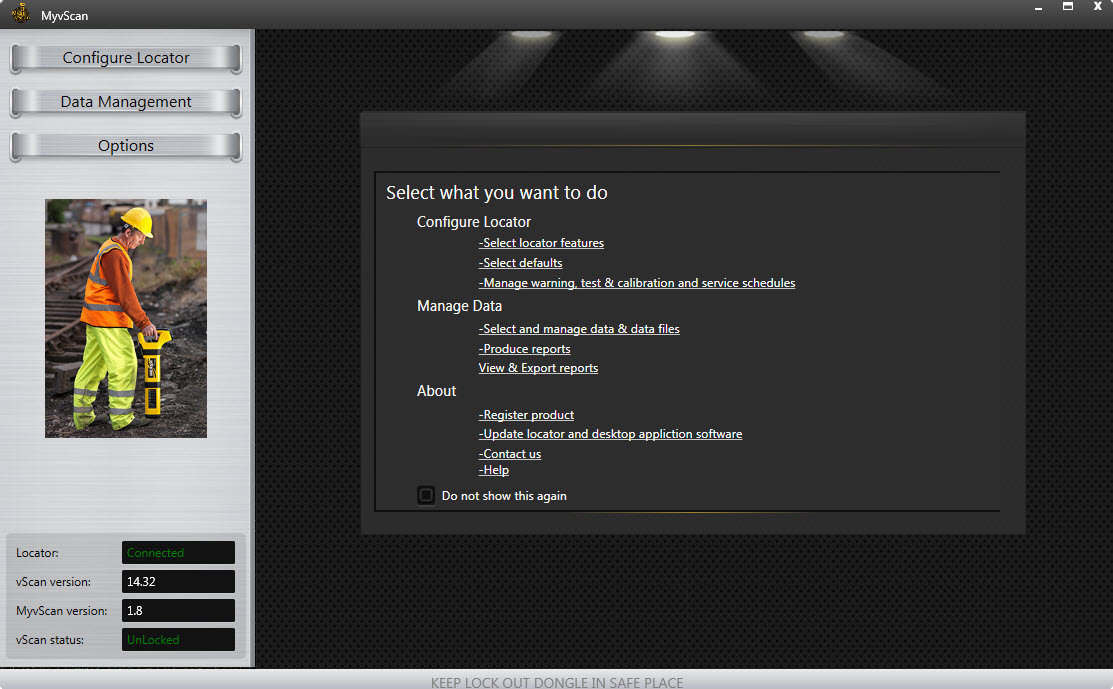
Task: Follow the Produce reports link
Action: click(x=525, y=348)
